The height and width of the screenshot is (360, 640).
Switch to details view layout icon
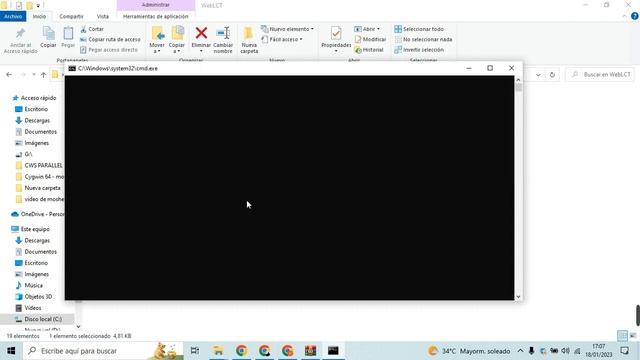(x=622, y=336)
